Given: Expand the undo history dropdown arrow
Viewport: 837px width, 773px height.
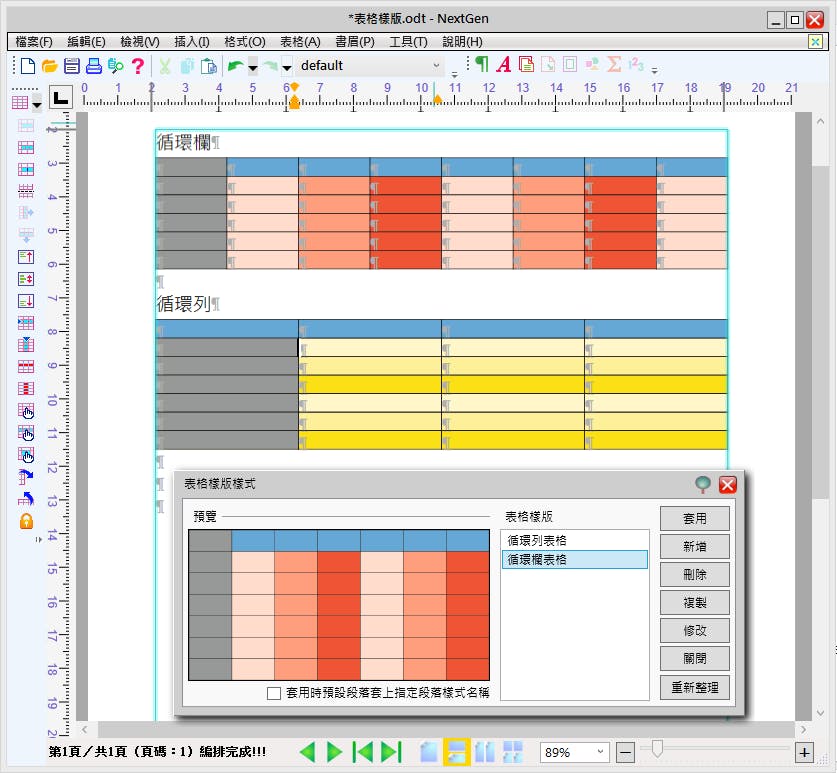Looking at the screenshot, I should point(253,67).
